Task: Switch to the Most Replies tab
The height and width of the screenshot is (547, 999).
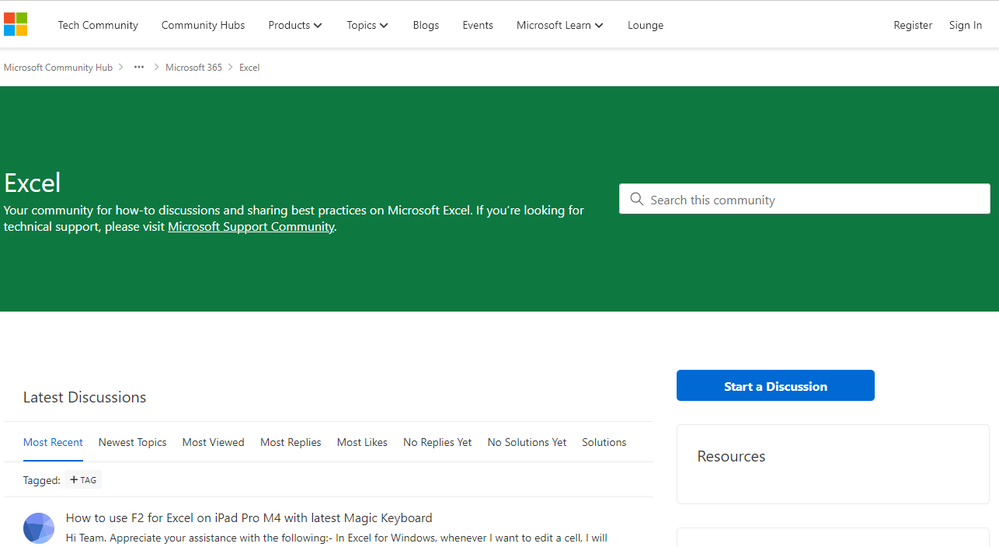Action: [291, 442]
